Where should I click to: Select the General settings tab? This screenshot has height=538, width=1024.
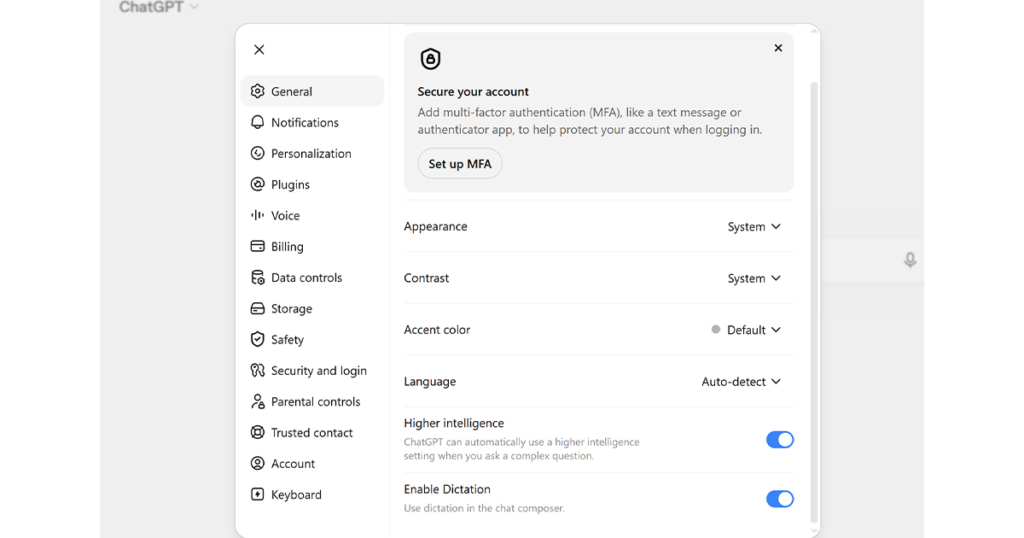click(312, 91)
